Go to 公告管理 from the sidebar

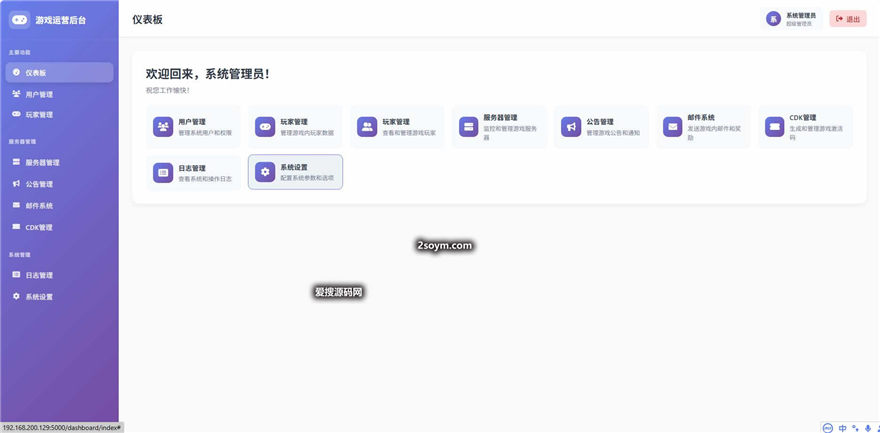(39, 184)
